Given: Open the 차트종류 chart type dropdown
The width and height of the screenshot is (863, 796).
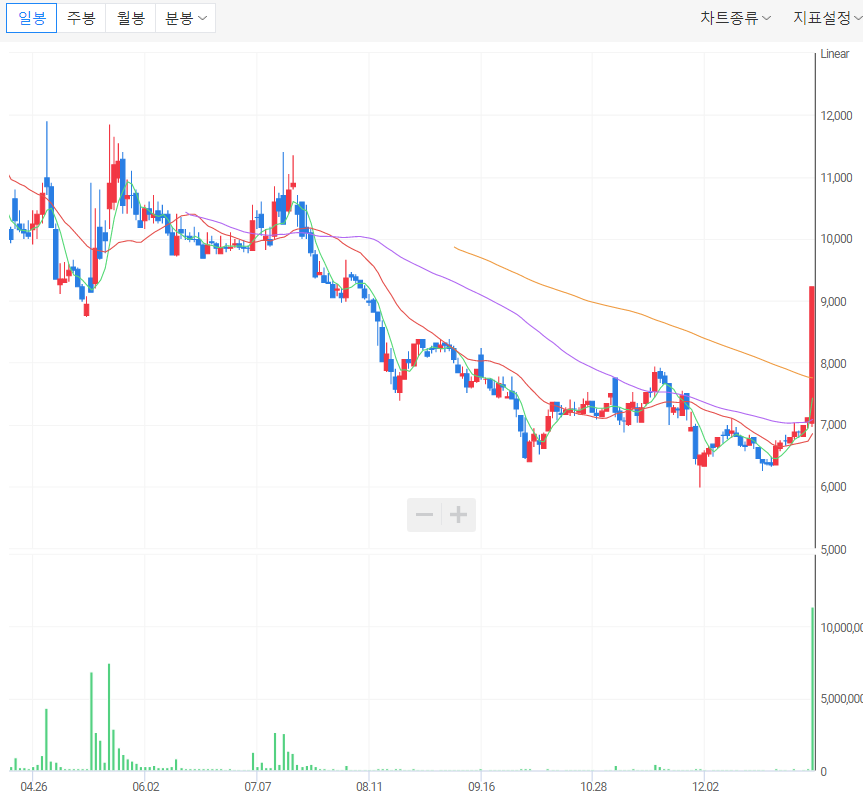Looking at the screenshot, I should 735,18.
